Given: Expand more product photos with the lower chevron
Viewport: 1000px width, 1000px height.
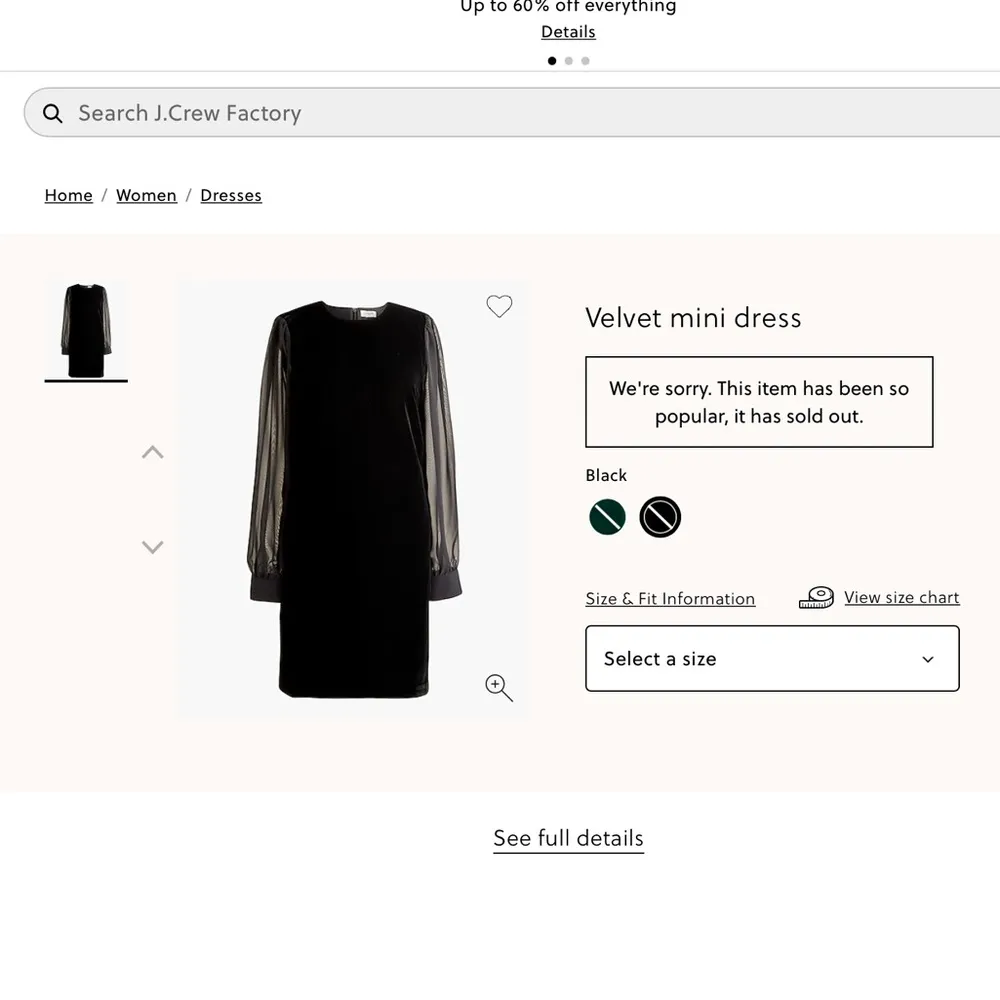Looking at the screenshot, I should [x=152, y=547].
